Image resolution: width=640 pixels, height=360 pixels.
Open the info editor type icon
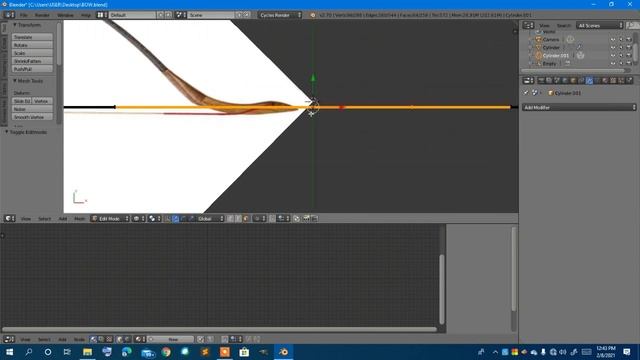click(9, 15)
